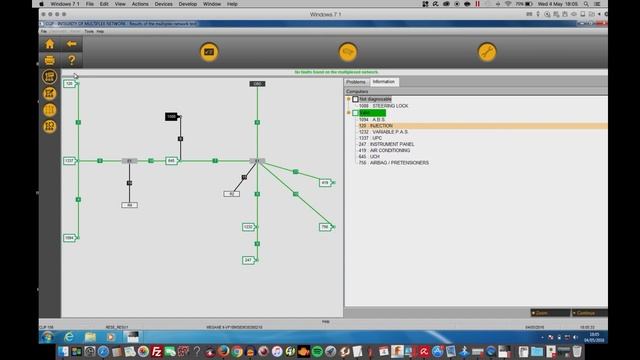Switch to the Information tab
The image size is (640, 360).
click(384, 82)
